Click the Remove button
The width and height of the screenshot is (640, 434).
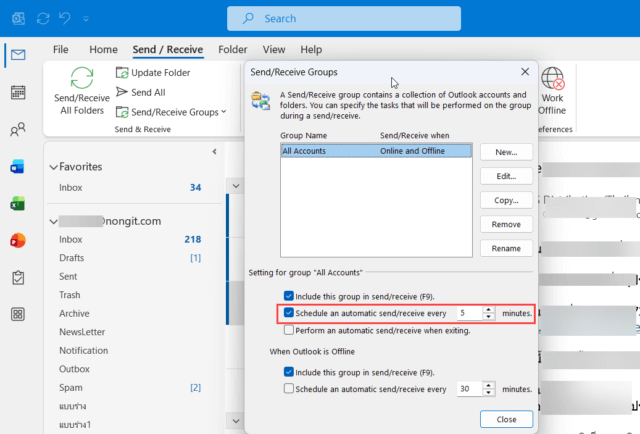(506, 224)
